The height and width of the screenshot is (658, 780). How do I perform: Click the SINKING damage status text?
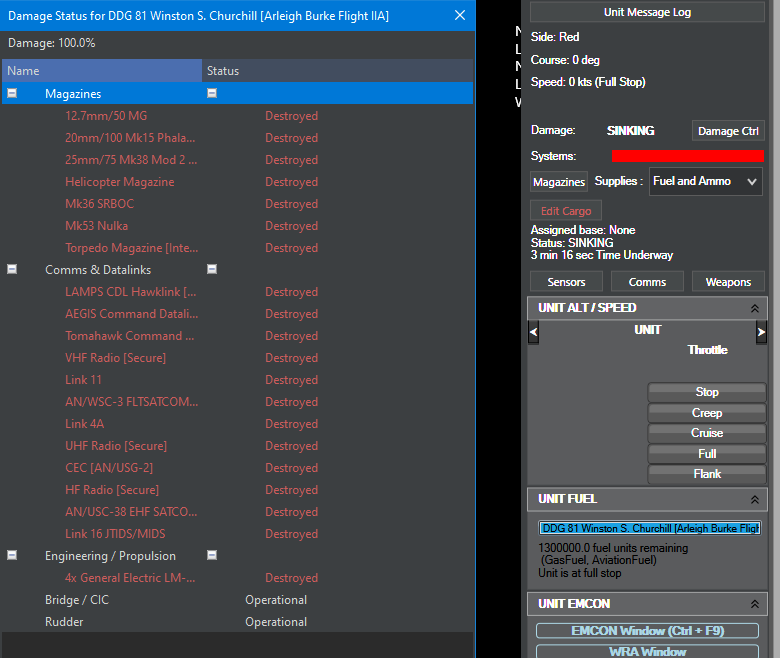pyautogui.click(x=630, y=131)
